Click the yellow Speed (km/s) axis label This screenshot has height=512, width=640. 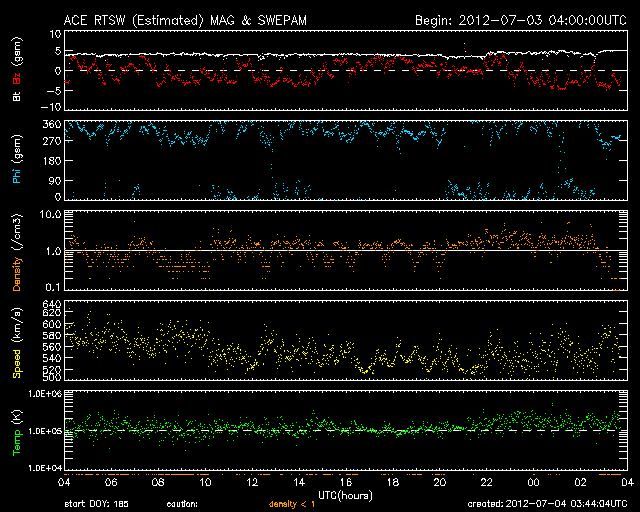[x=16, y=340]
